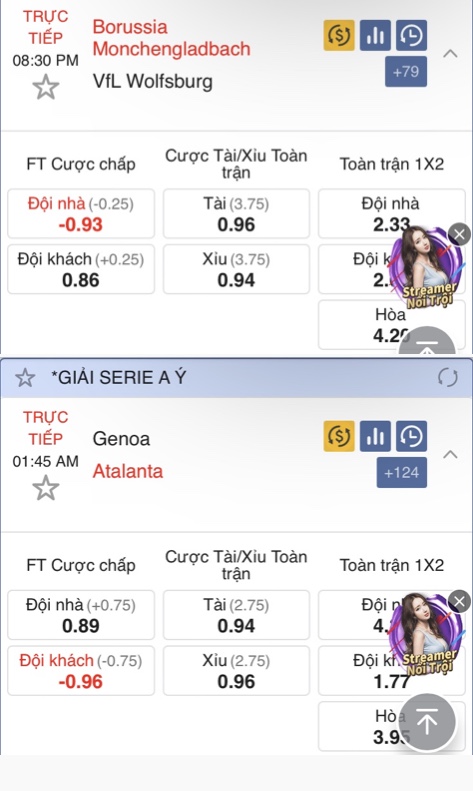Viewport: 473px width, 791px height.
Task: Favorite the Monchengladbach vs Wolfsburg match star
Action: point(45,87)
